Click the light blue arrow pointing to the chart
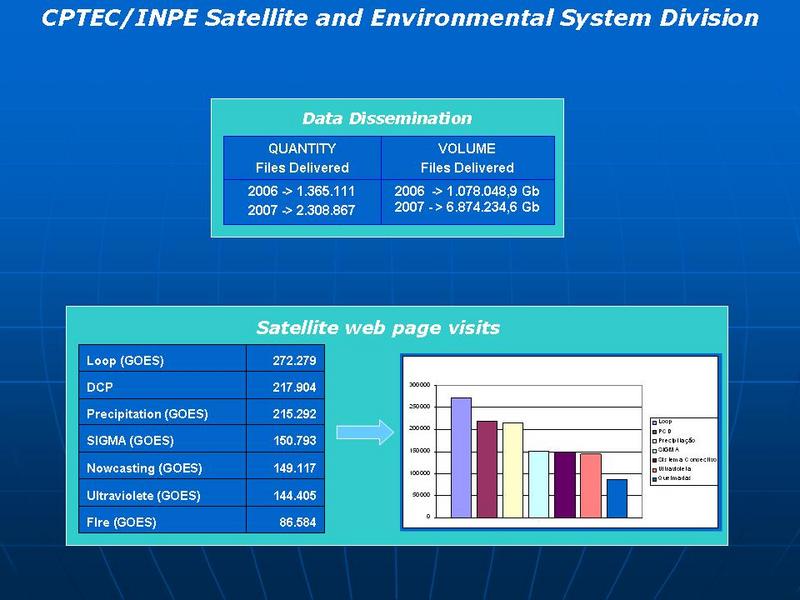Viewport: 800px width, 600px height. pyautogui.click(x=365, y=433)
